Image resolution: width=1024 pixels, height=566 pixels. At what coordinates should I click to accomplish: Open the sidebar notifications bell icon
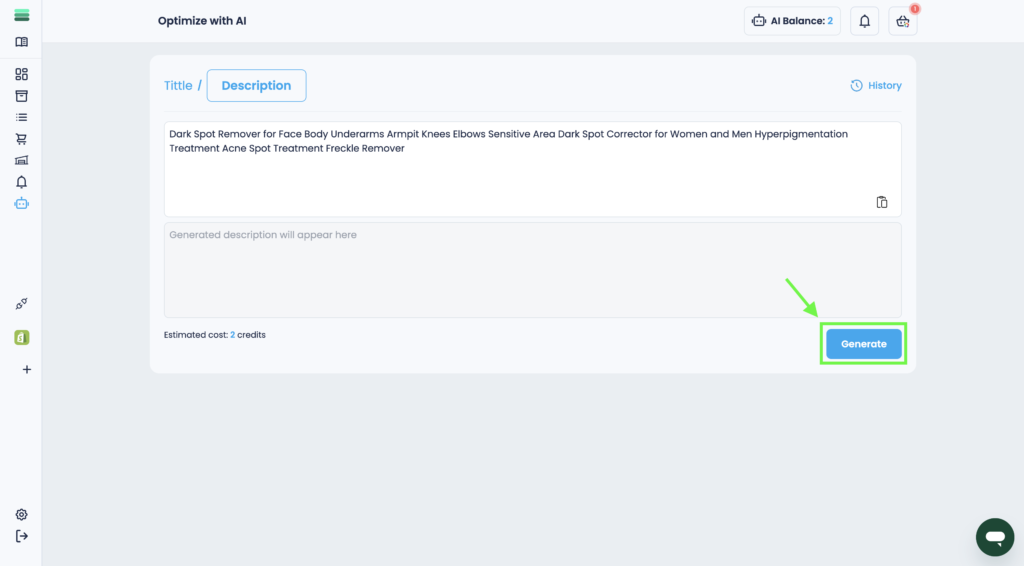click(x=21, y=182)
